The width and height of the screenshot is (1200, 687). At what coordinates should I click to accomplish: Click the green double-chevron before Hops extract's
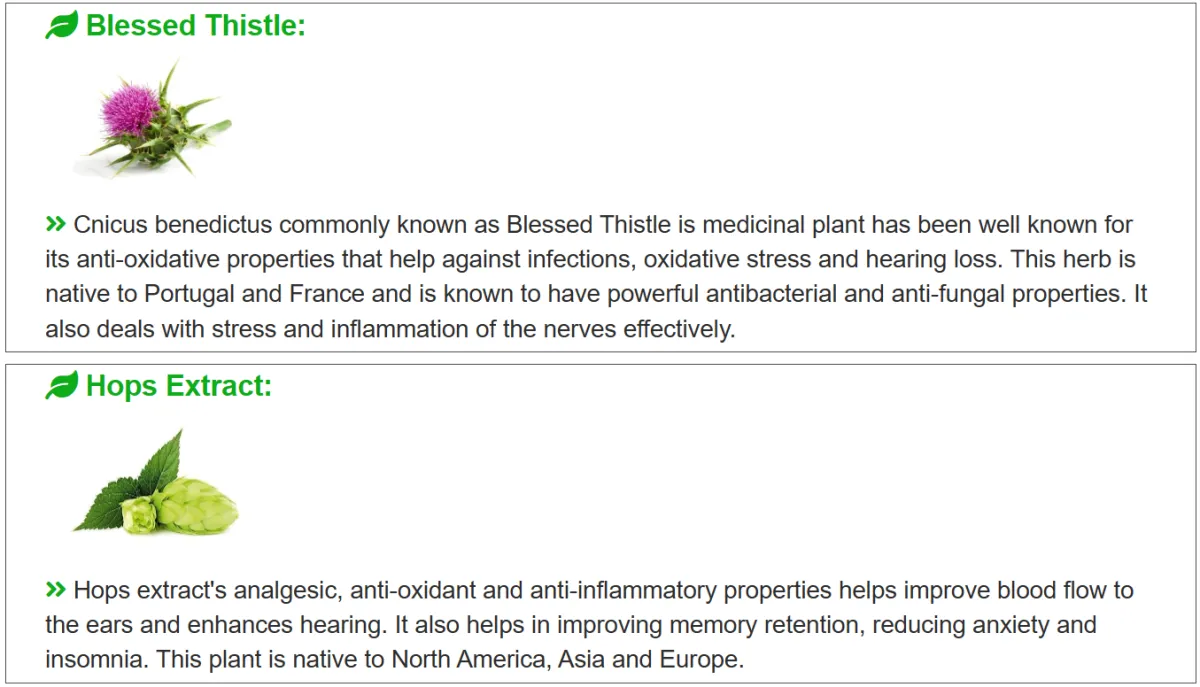point(55,590)
